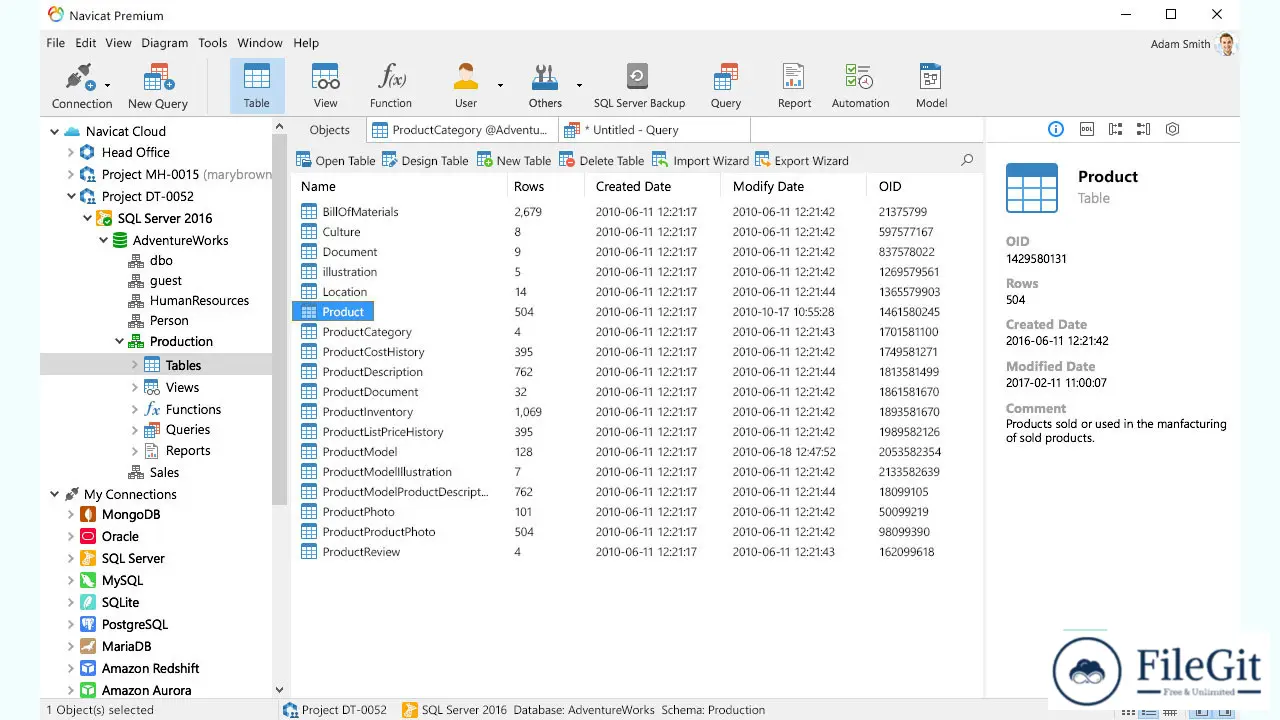Click the navigation tree scroll-down arrow
The image size is (1280, 720).
pos(279,690)
